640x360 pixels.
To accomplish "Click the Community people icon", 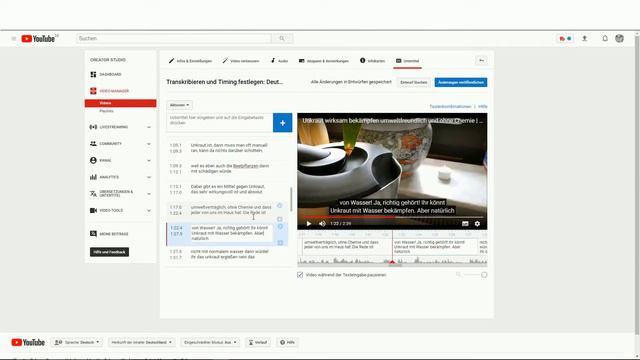I will click(x=93, y=144).
